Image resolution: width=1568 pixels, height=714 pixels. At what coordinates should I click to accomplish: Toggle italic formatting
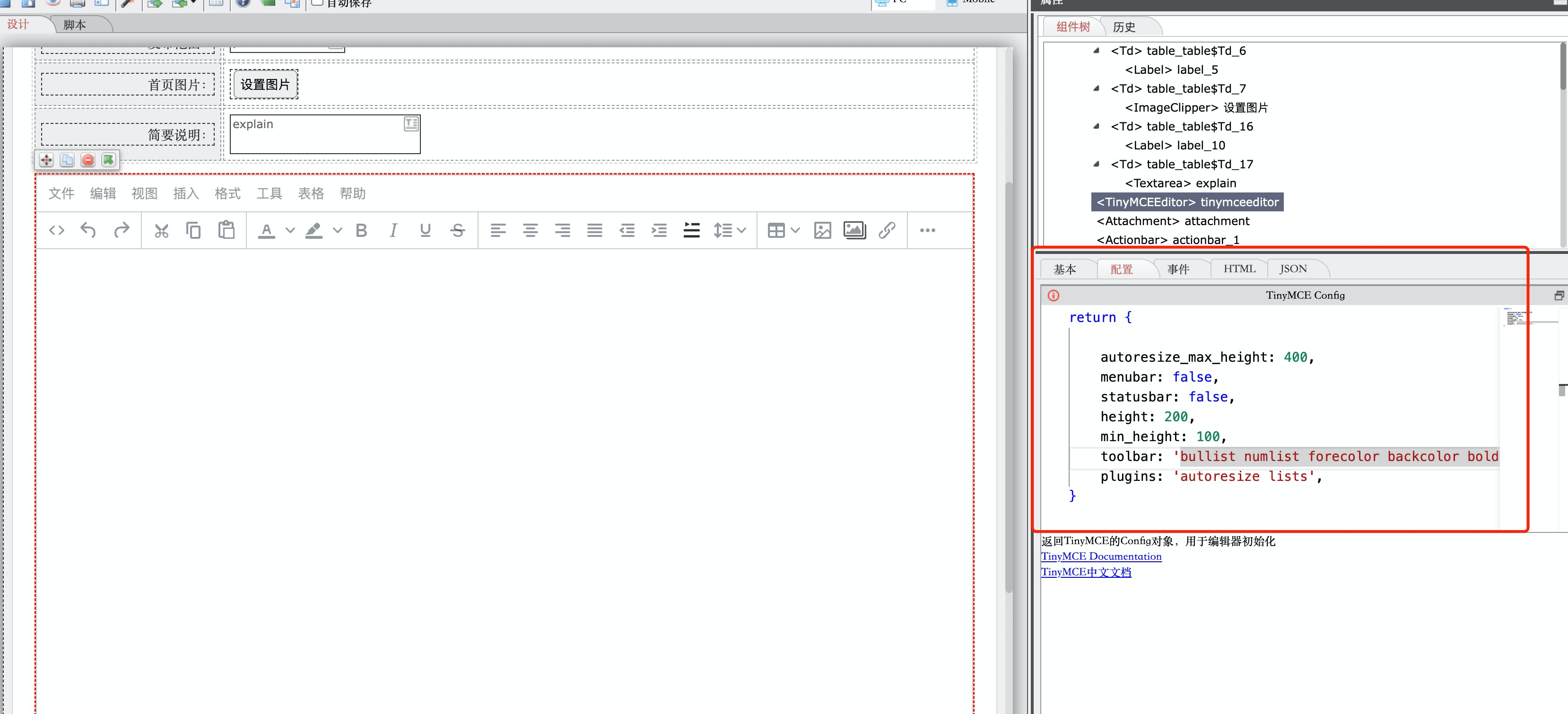click(x=393, y=230)
